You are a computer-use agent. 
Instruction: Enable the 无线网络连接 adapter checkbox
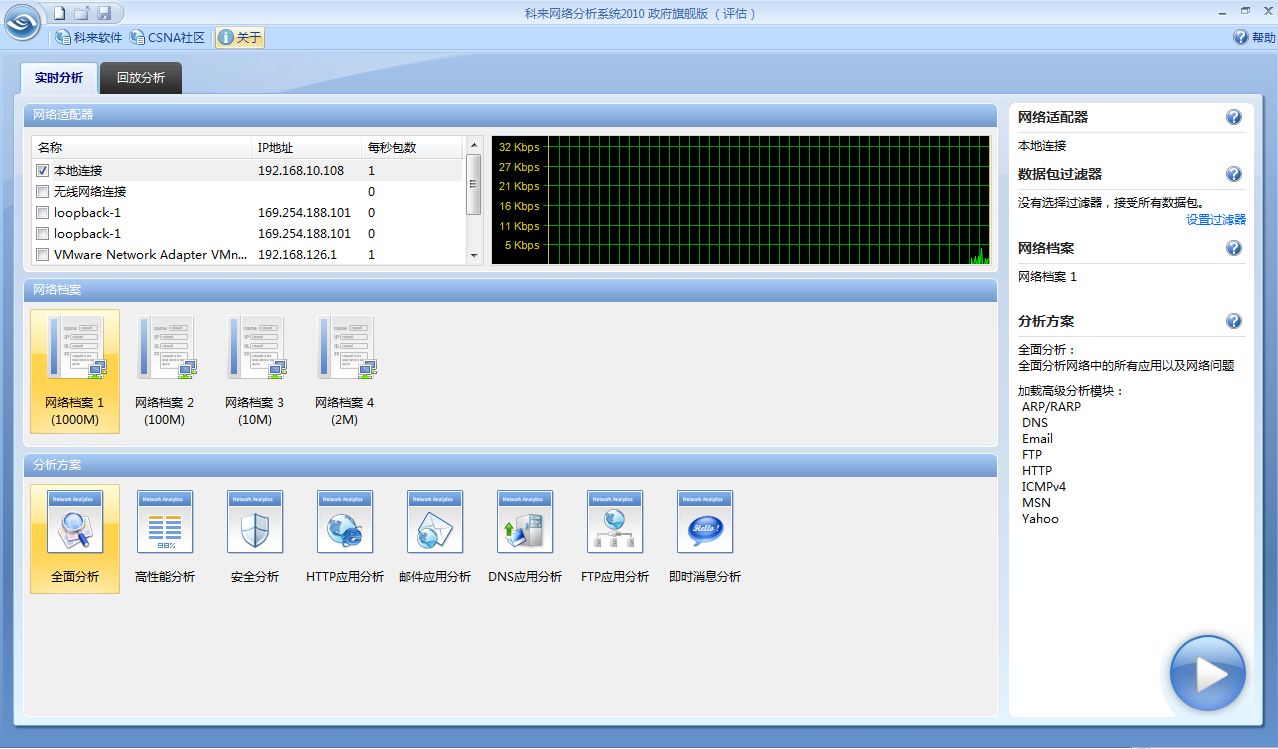click(x=43, y=192)
